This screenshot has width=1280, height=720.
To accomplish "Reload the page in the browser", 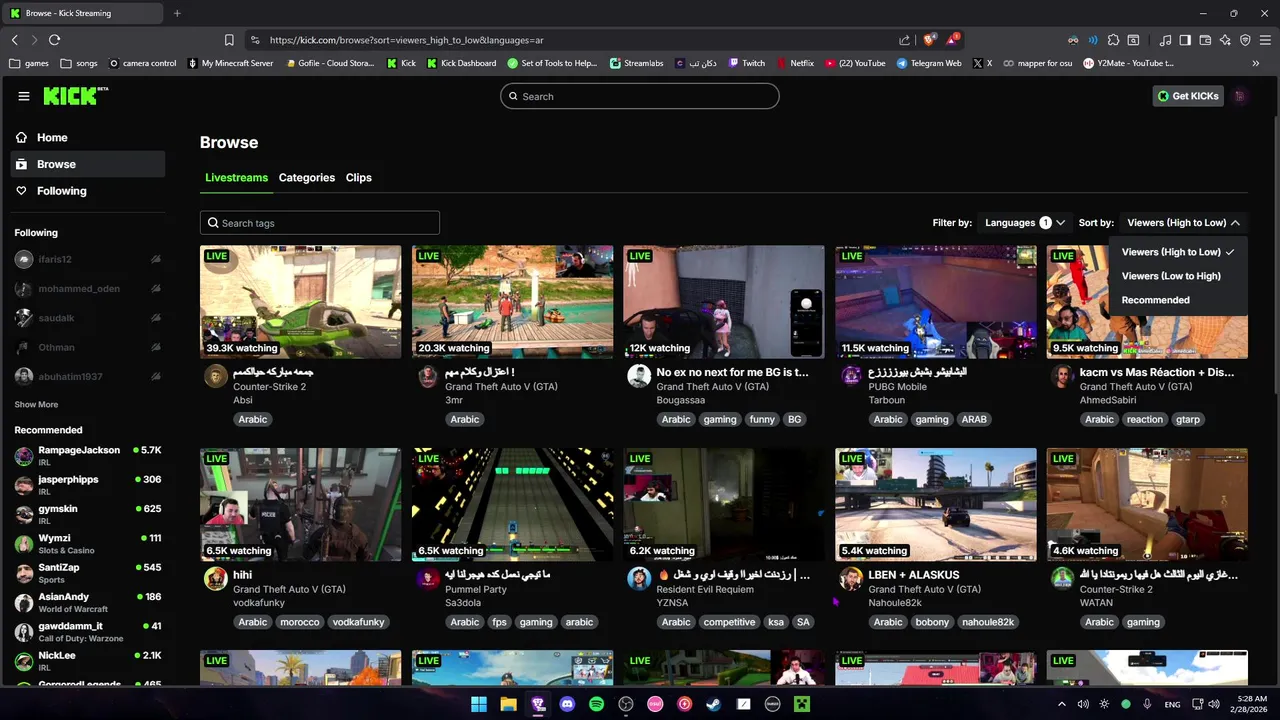I will (54, 40).
